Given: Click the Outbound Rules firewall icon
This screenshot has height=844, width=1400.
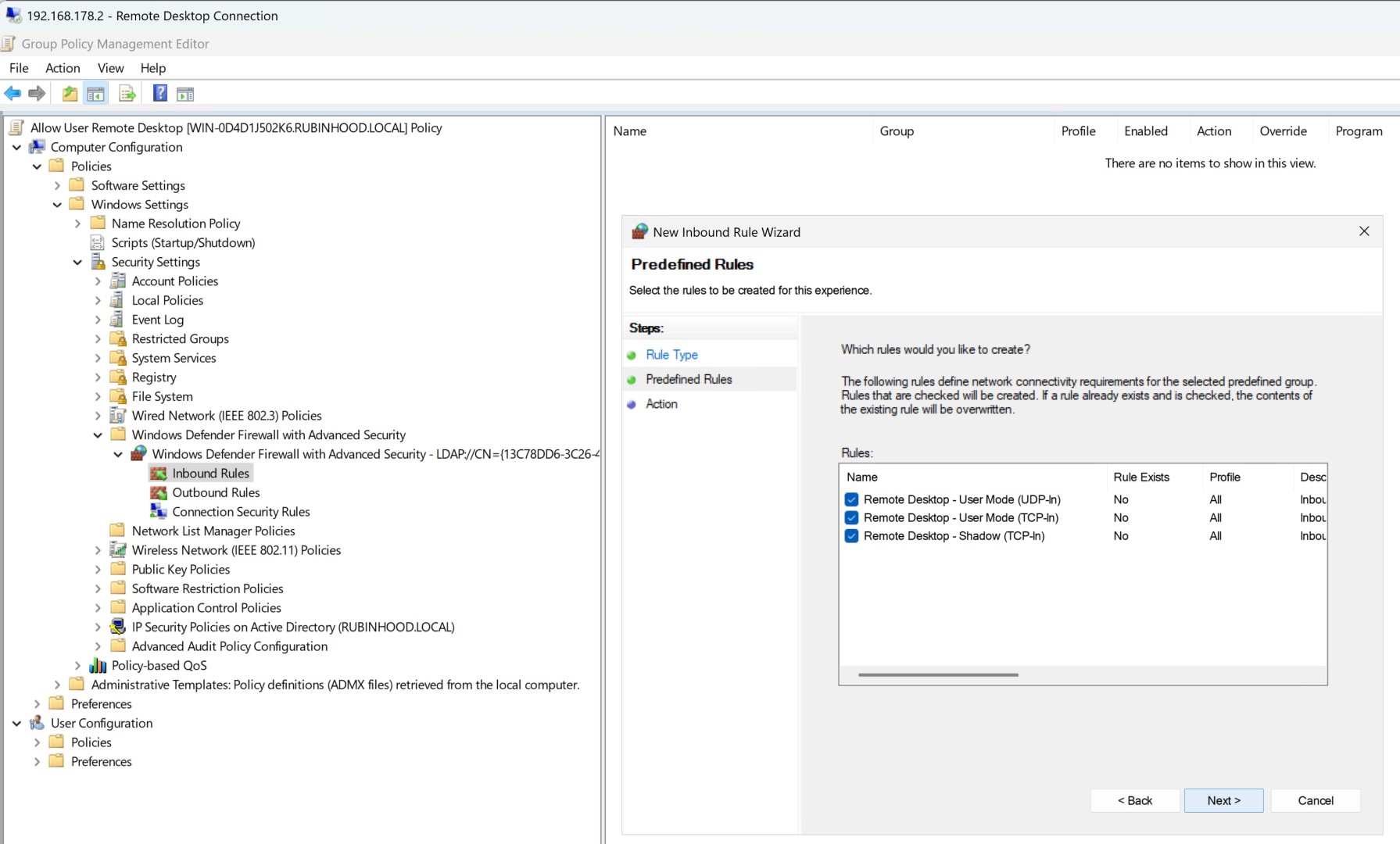Looking at the screenshot, I should click(159, 492).
